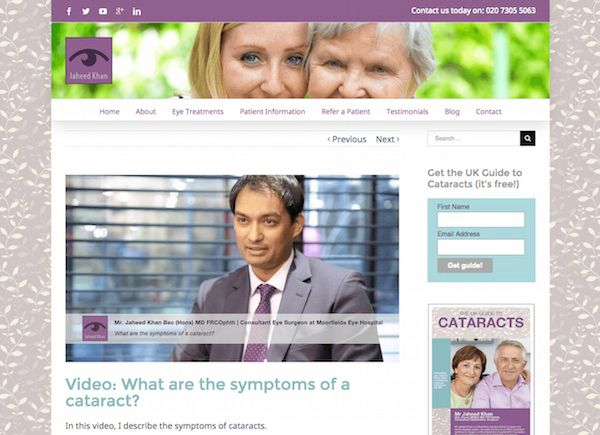The height and width of the screenshot is (435, 600).
Task: Open the Google Plus social icon
Action: (x=119, y=11)
